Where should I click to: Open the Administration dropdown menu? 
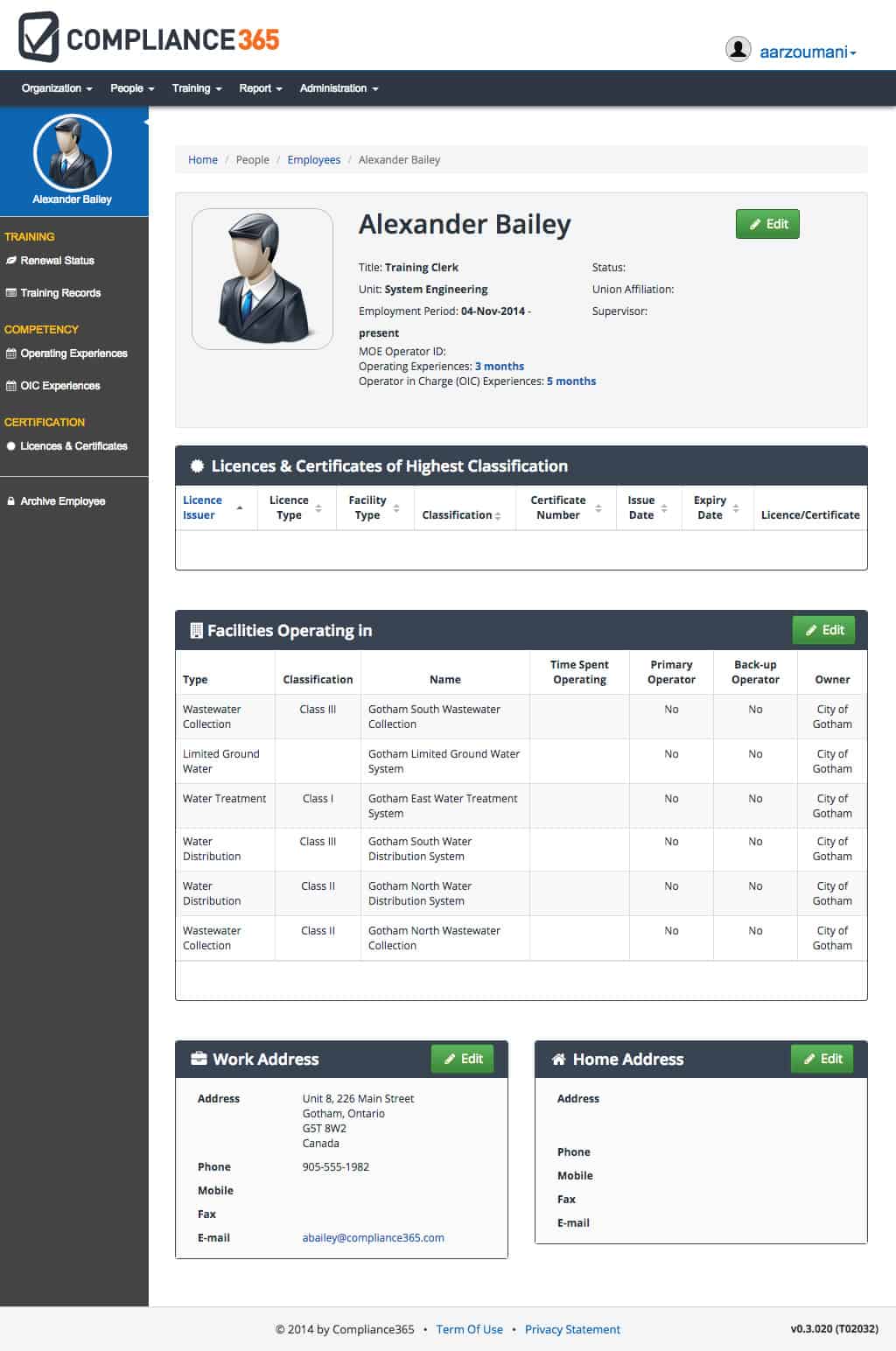click(339, 88)
